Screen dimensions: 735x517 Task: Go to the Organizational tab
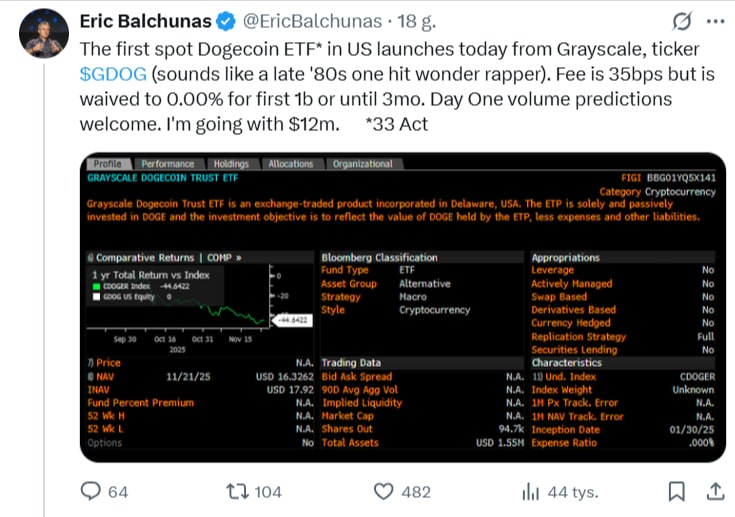pos(362,164)
